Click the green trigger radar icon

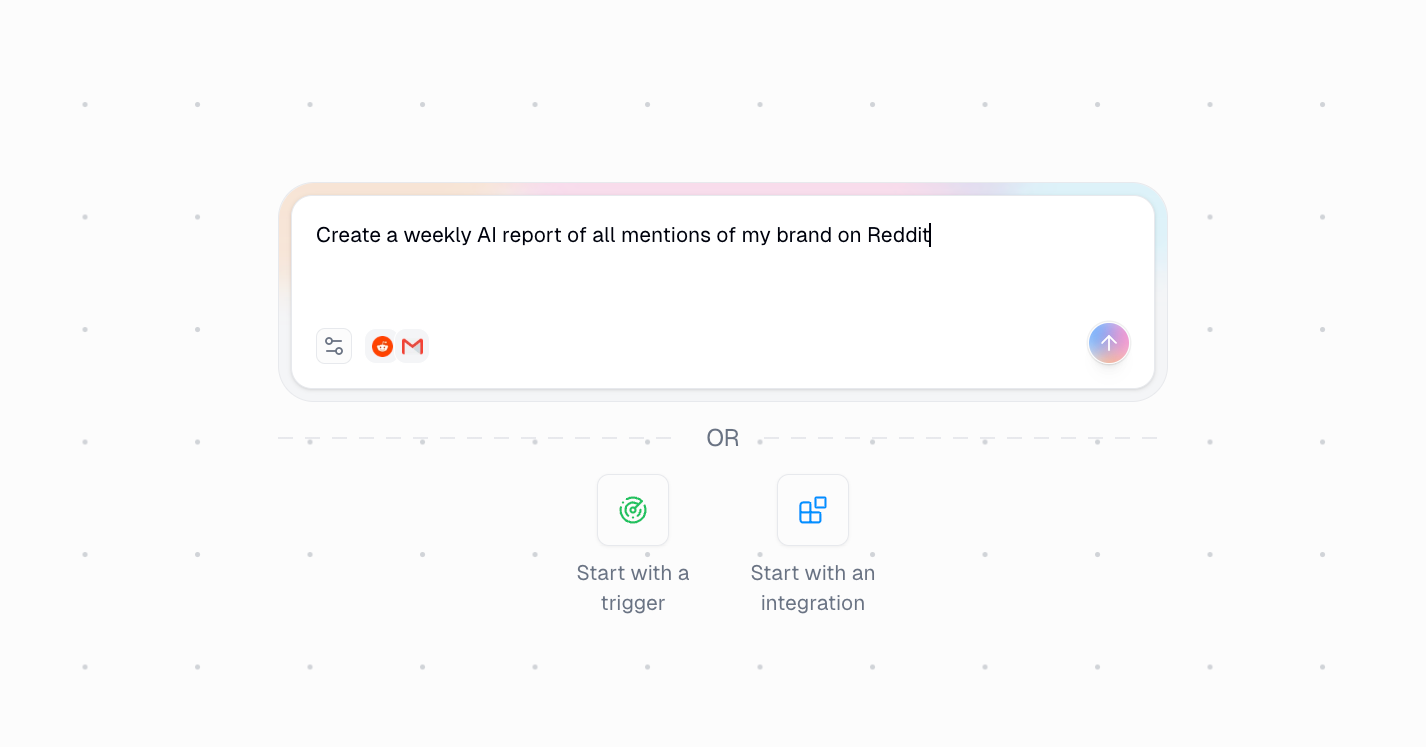(x=633, y=510)
